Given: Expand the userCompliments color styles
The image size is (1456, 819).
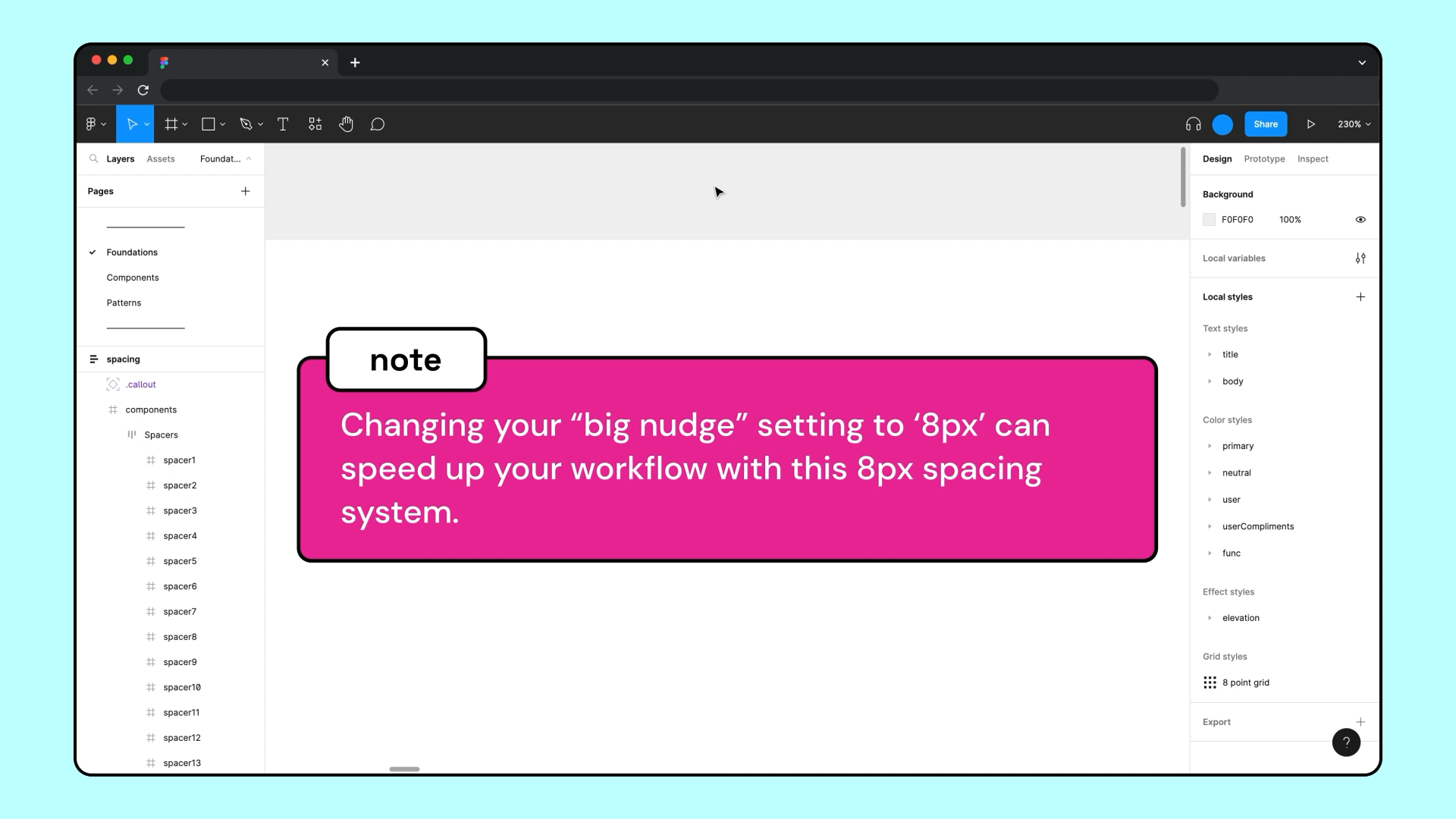Looking at the screenshot, I should pos(1210,526).
